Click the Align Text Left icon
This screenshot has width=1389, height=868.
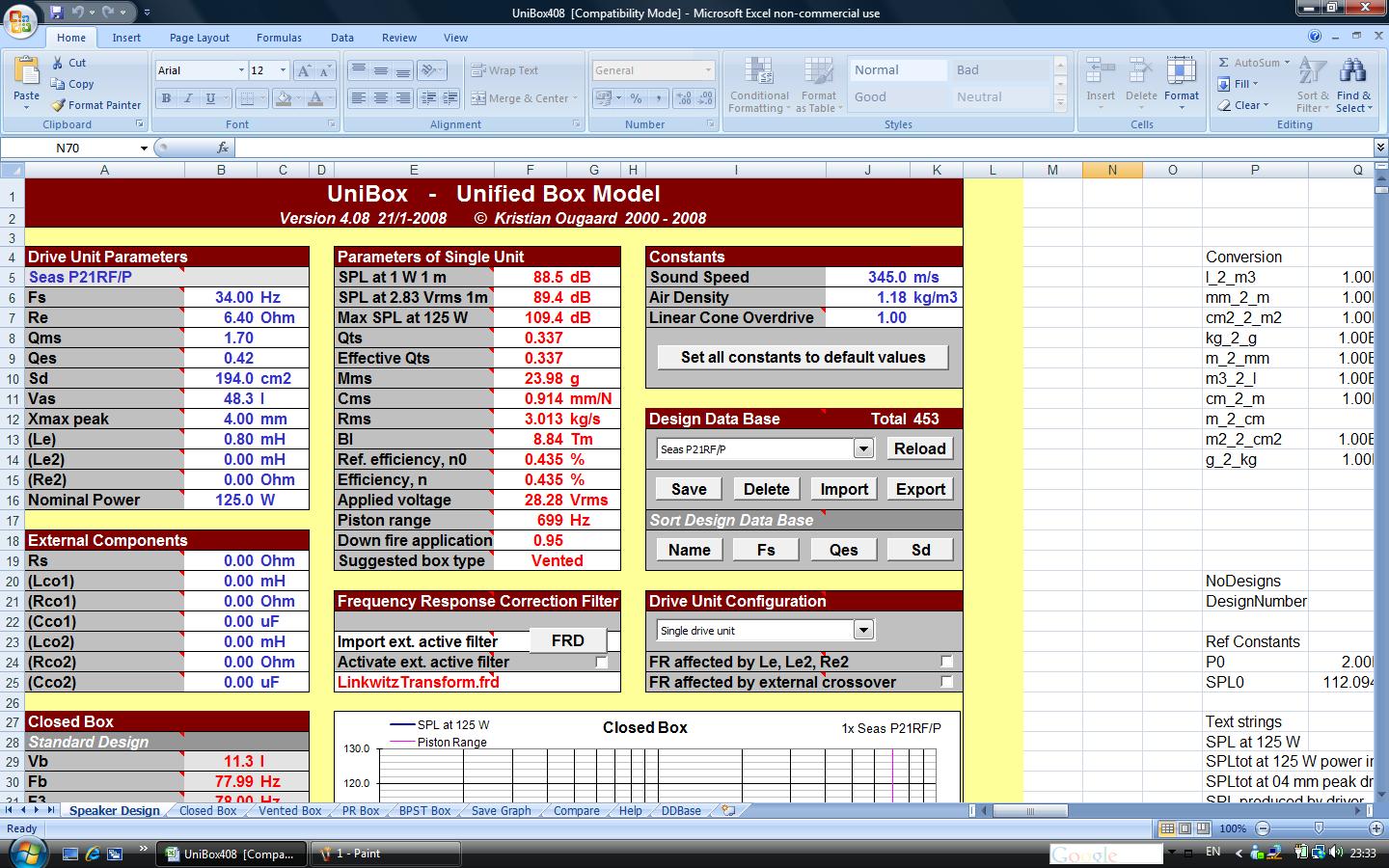click(x=358, y=98)
